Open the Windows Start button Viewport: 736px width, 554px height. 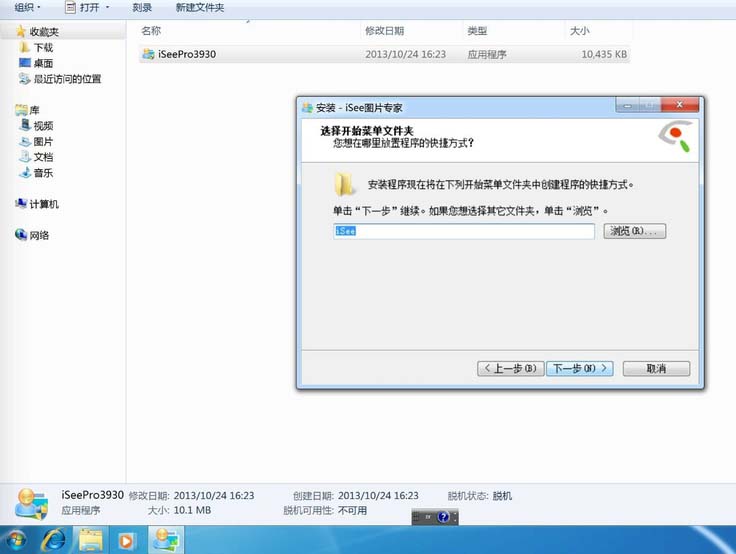pyautogui.click(x=15, y=540)
